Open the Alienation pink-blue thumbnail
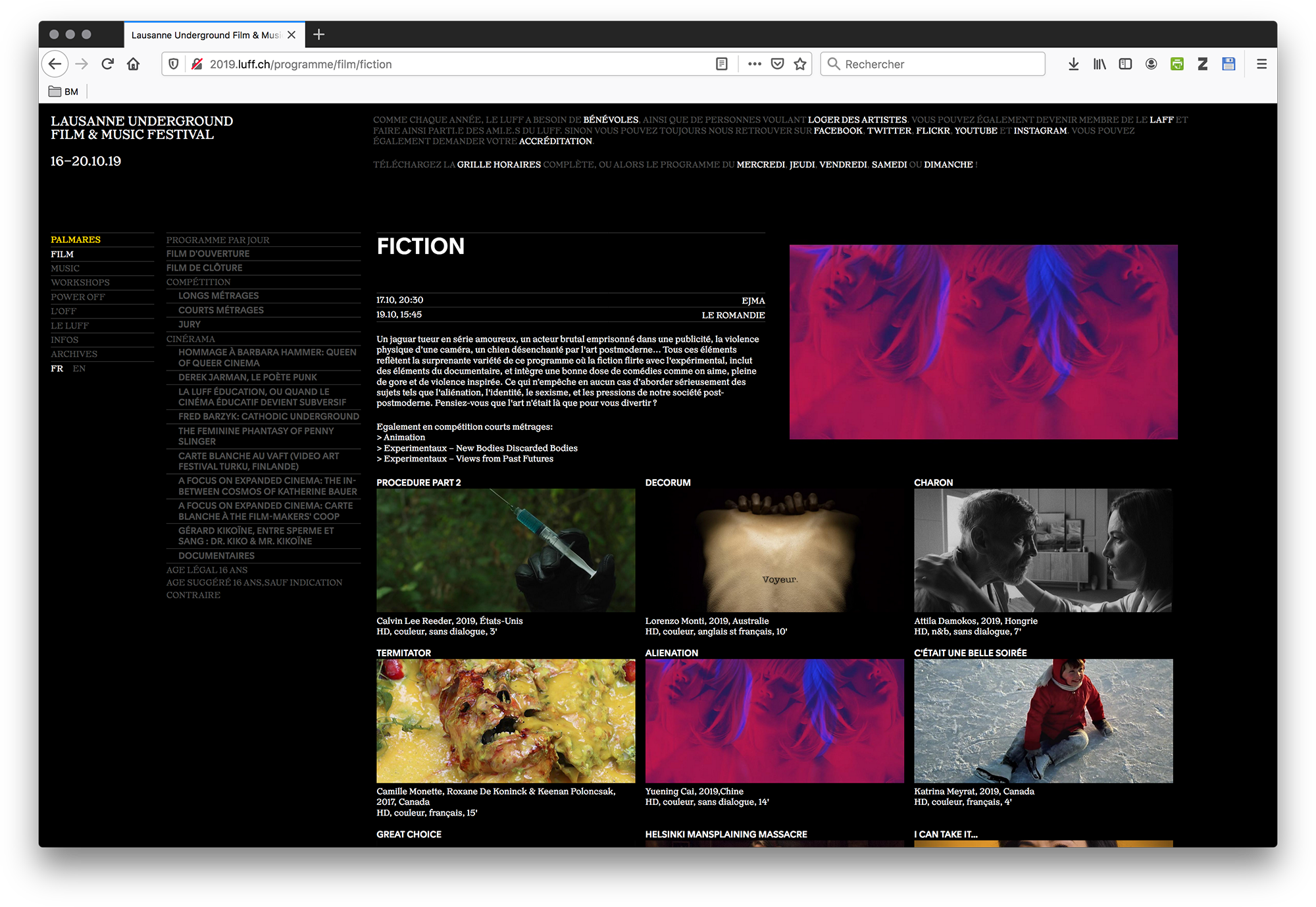This screenshot has height=907, width=1316. [774, 721]
